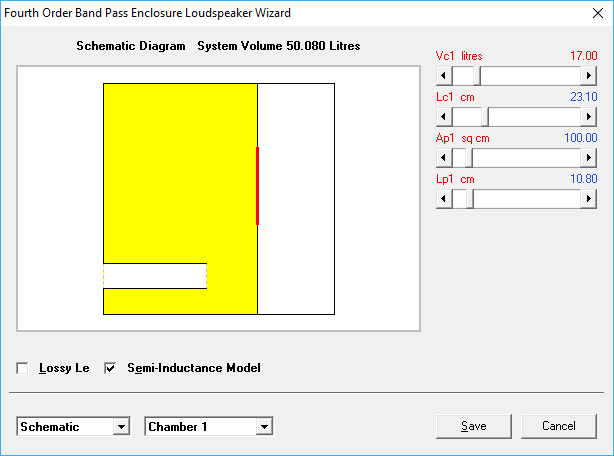Click the Save button
The width and height of the screenshot is (614, 456).
(474, 426)
